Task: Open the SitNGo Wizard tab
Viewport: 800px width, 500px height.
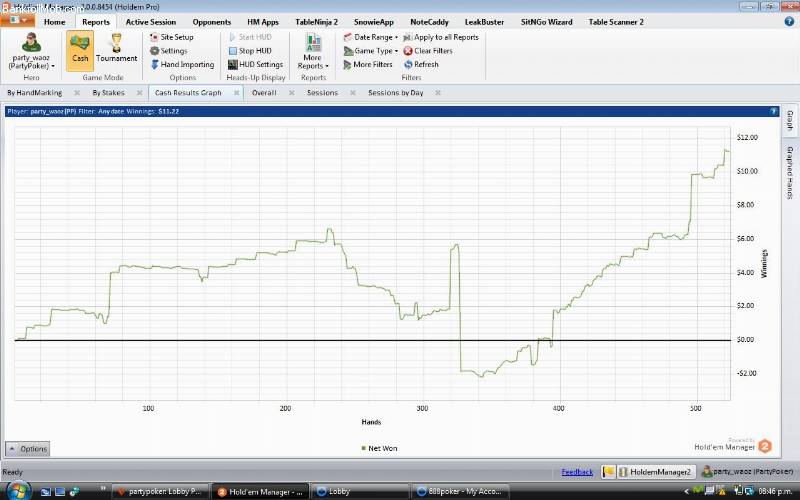Action: (546, 22)
